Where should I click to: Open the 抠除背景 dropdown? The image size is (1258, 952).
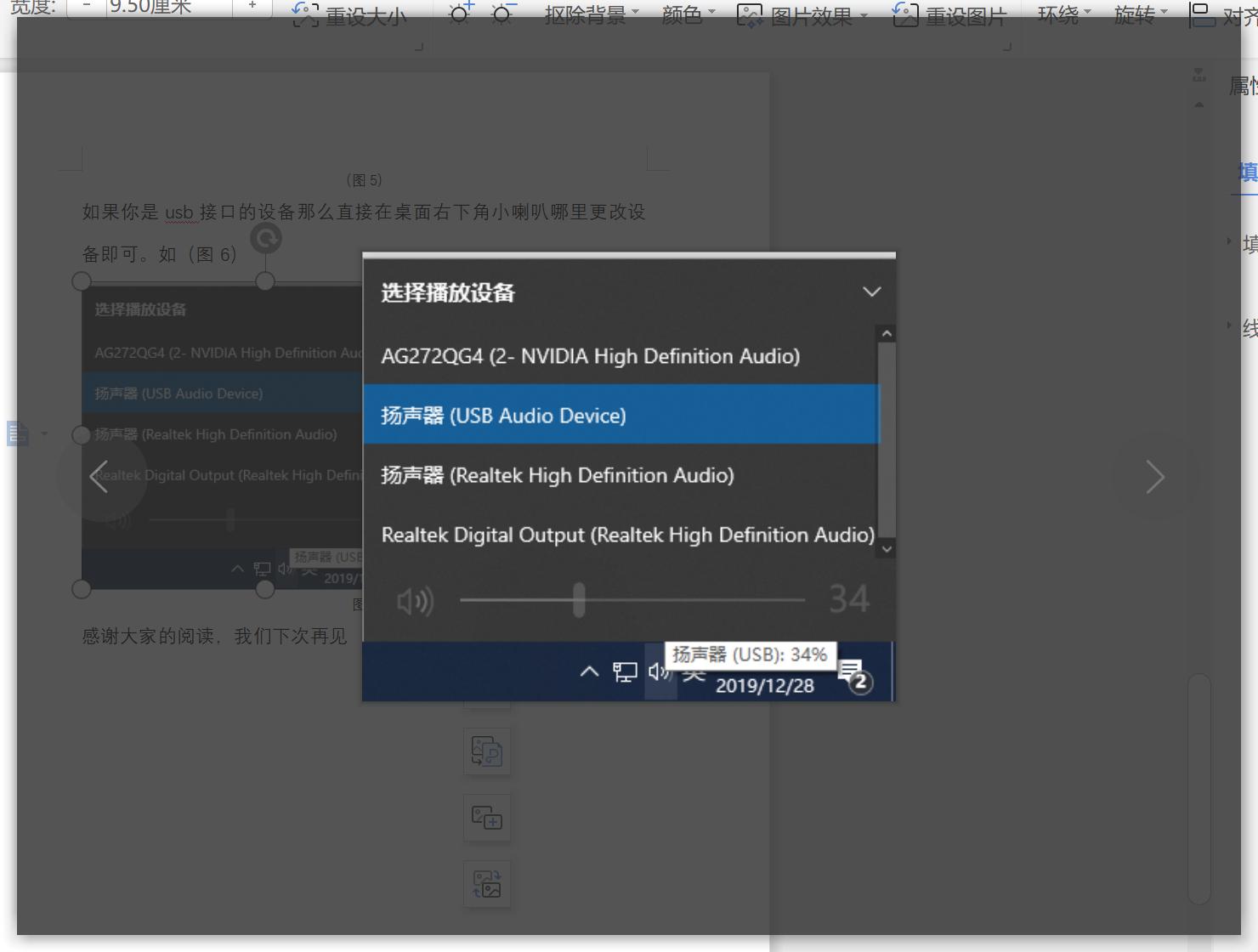pos(592,14)
